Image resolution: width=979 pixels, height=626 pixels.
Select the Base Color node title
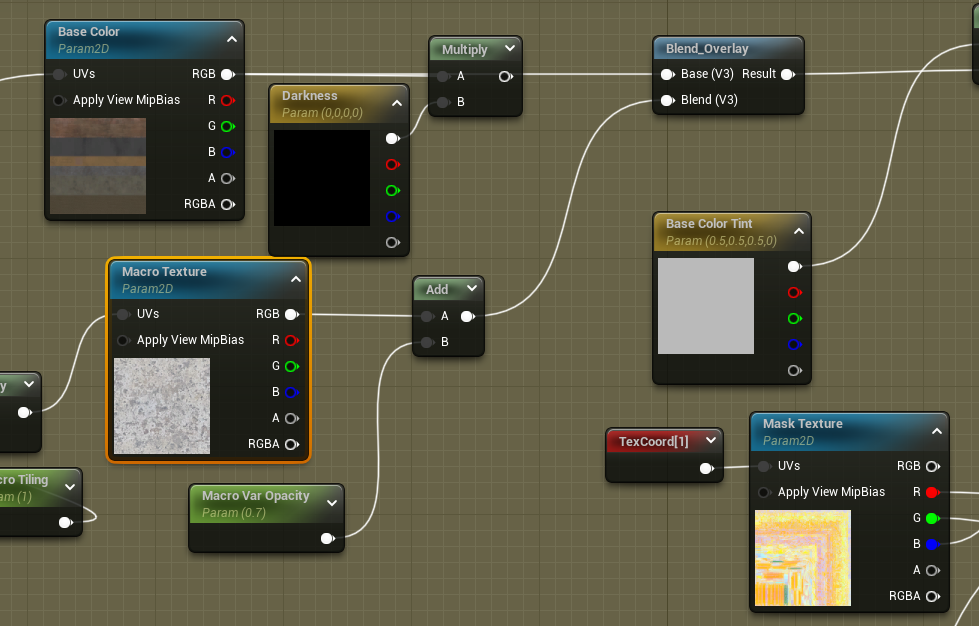point(89,32)
